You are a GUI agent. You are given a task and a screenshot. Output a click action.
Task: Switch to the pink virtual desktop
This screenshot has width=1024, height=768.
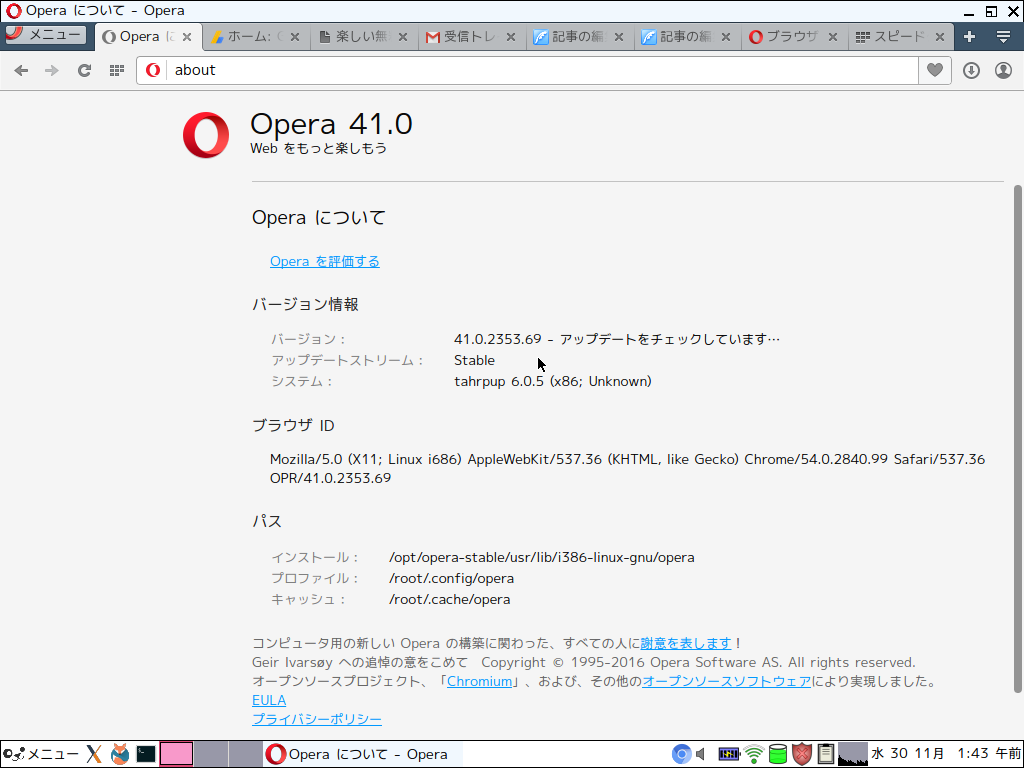[x=176, y=754]
